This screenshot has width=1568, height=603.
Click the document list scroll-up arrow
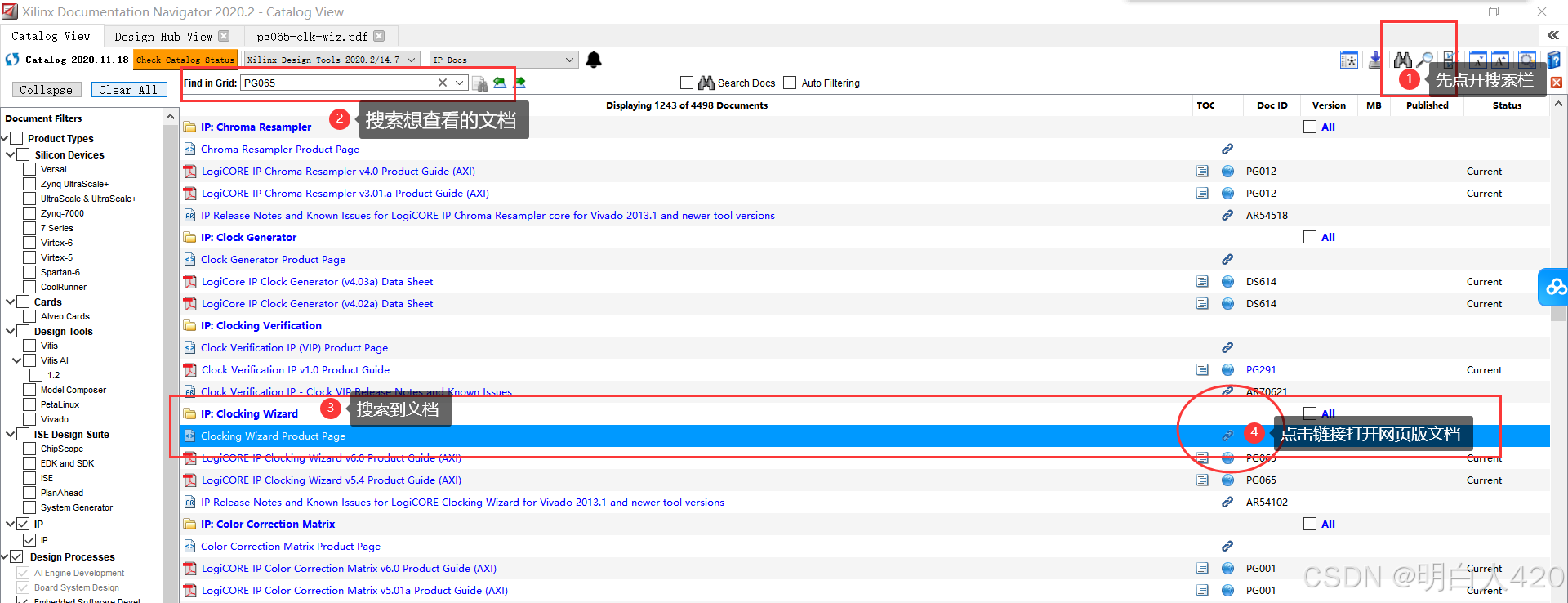click(1558, 105)
